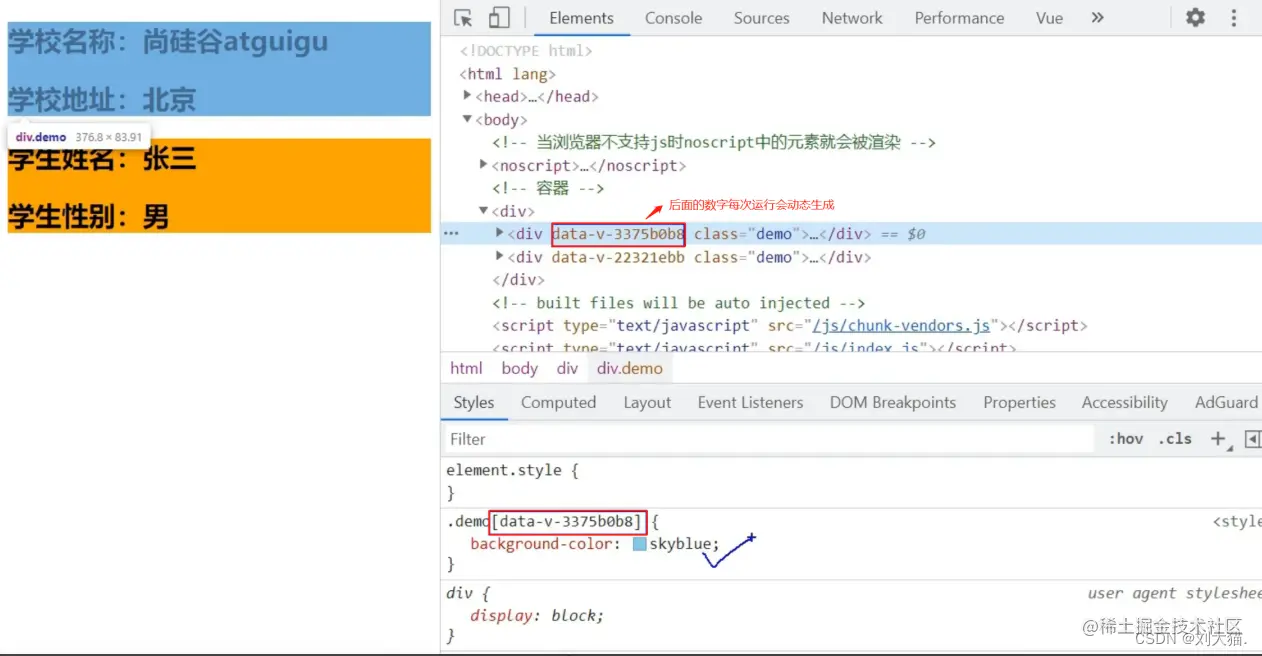Open the Performance tab
The height and width of the screenshot is (656, 1262).
959,18
